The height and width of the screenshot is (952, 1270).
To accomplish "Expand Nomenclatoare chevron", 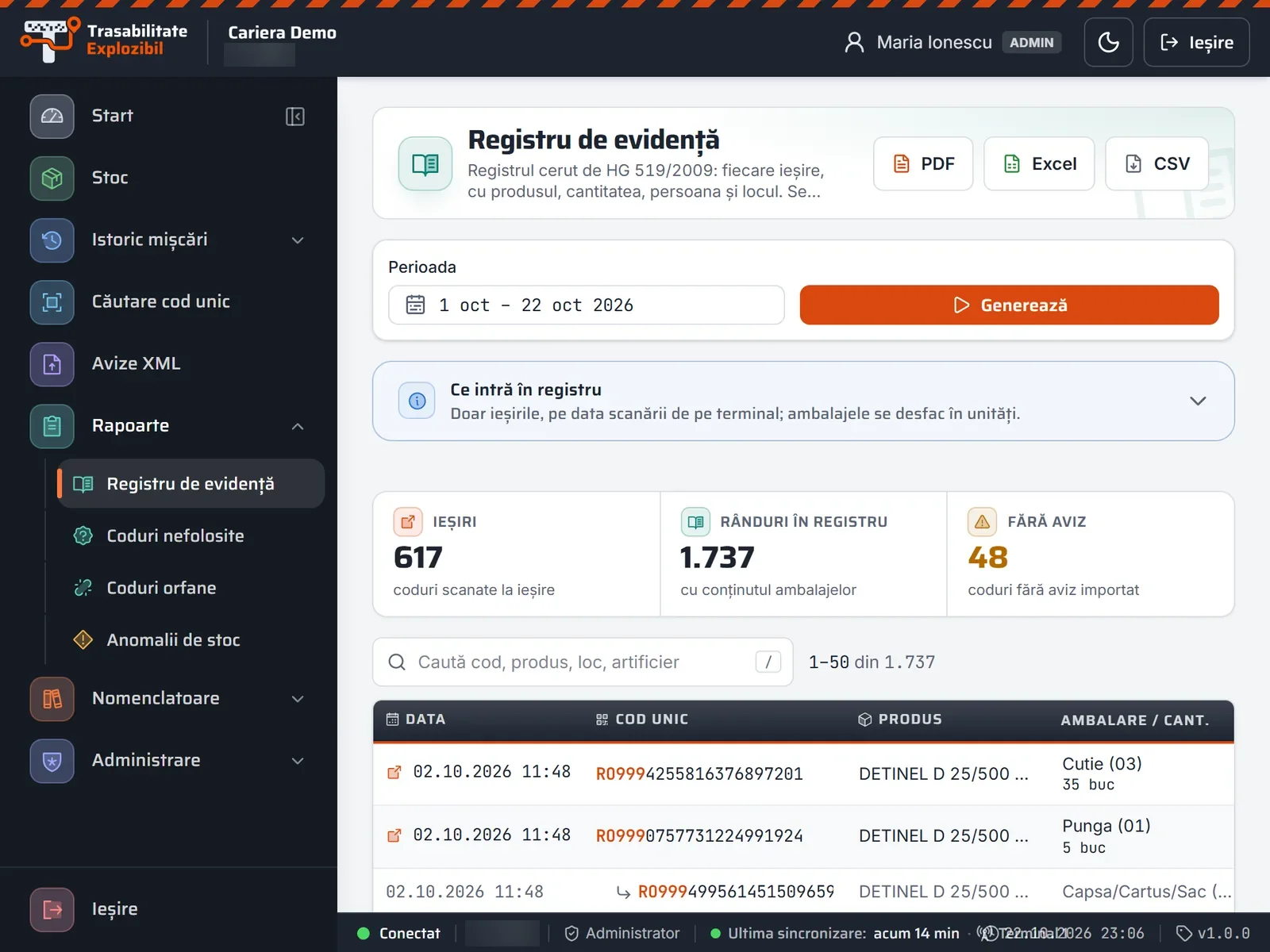I will tap(298, 699).
